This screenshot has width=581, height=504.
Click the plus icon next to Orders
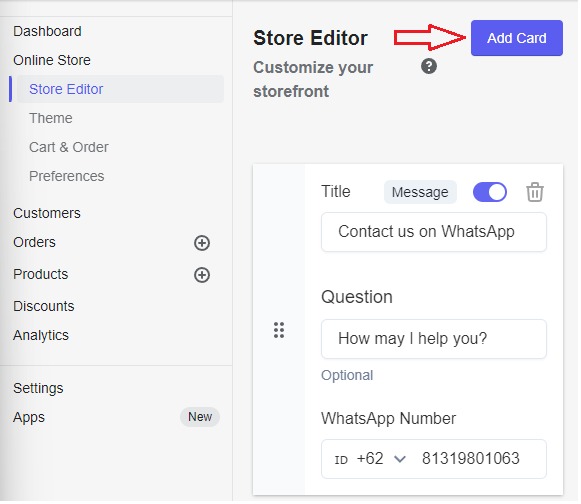point(203,244)
